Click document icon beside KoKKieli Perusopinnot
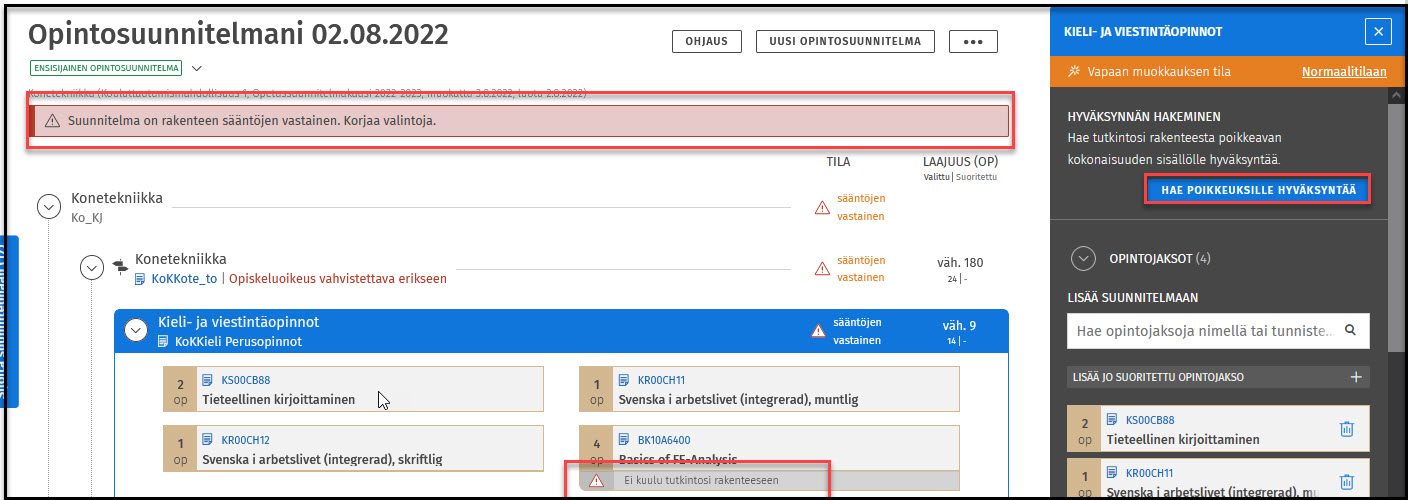Screen dimensions: 1408x500 163,342
